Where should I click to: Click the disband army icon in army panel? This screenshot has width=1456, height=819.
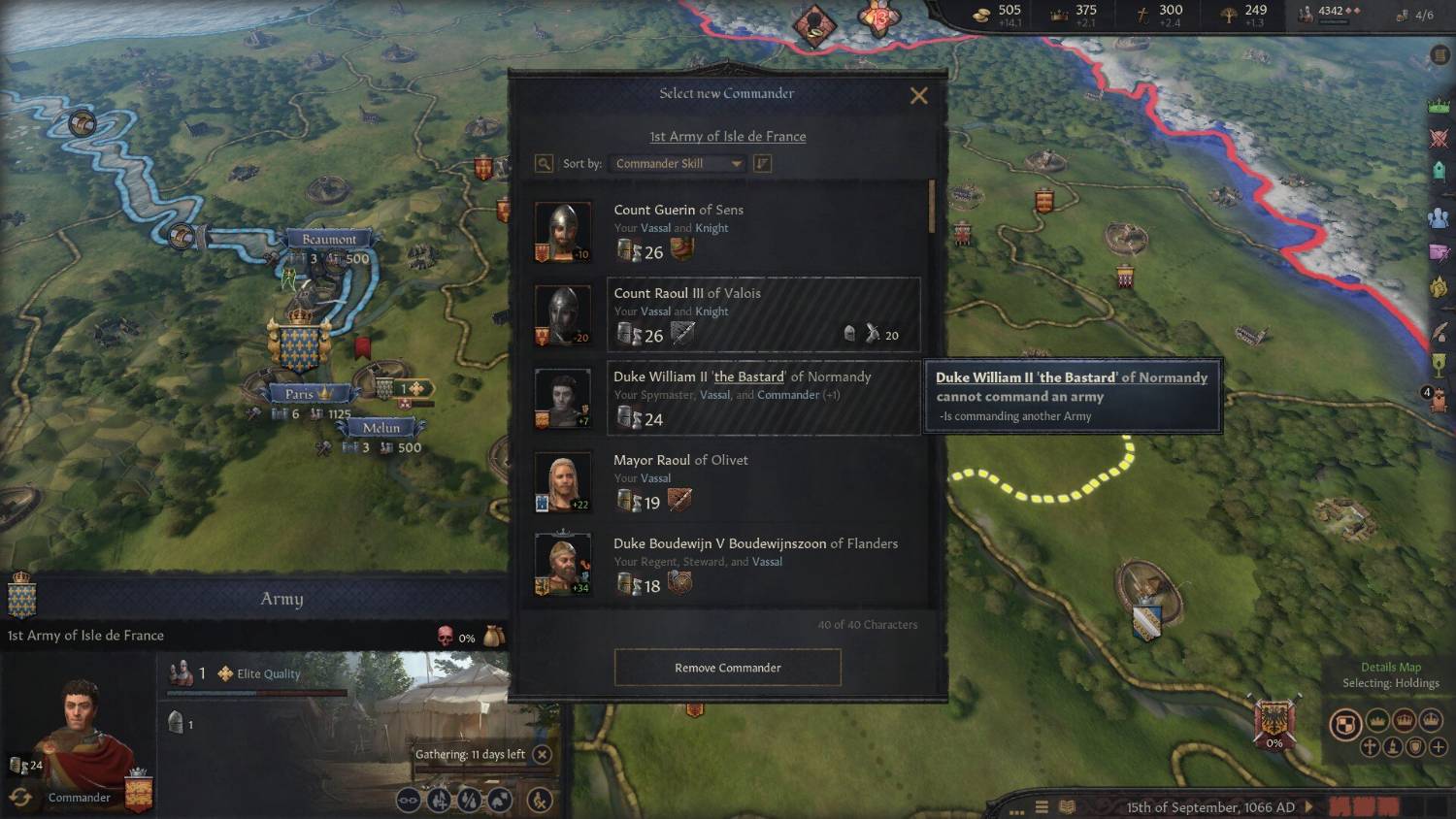tap(540, 800)
